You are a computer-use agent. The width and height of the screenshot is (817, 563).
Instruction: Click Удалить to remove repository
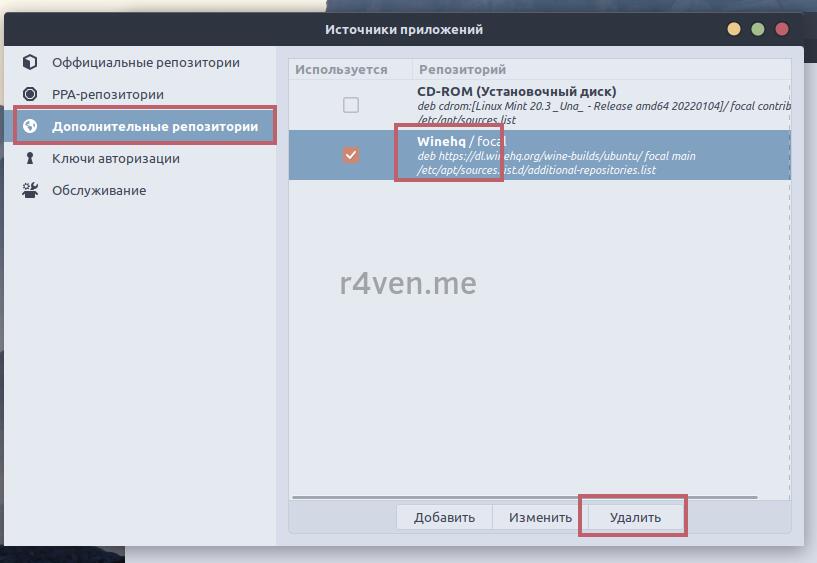pos(635,517)
